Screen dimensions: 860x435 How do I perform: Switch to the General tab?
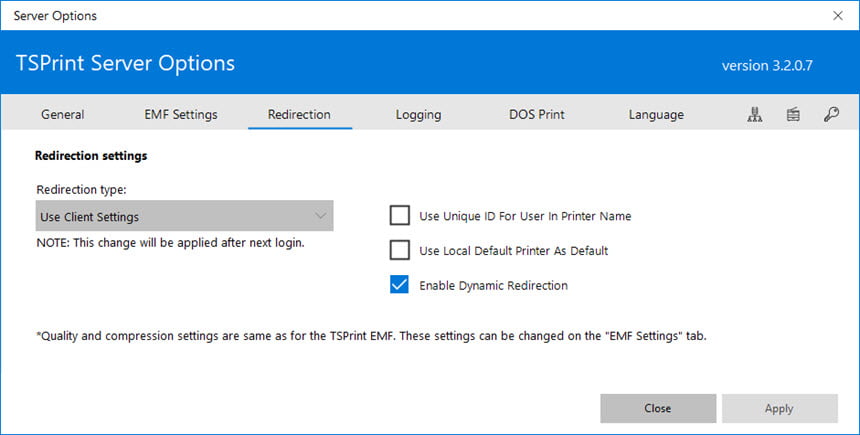[63, 114]
